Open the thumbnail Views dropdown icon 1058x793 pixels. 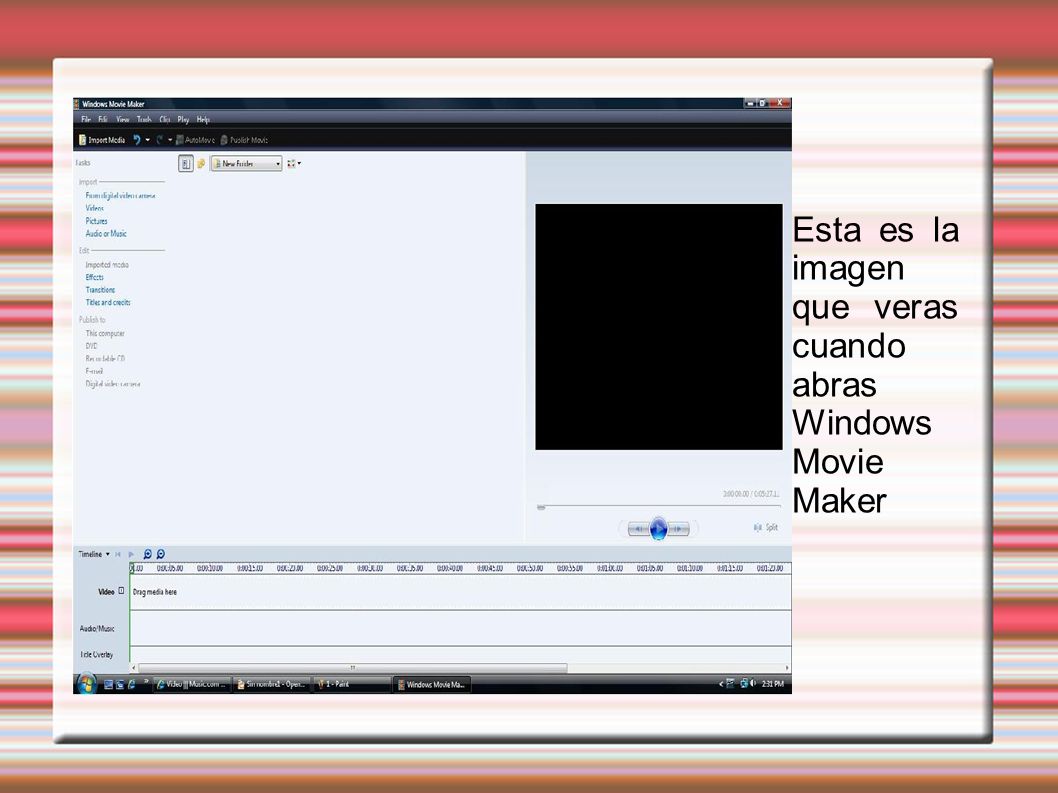(294, 163)
